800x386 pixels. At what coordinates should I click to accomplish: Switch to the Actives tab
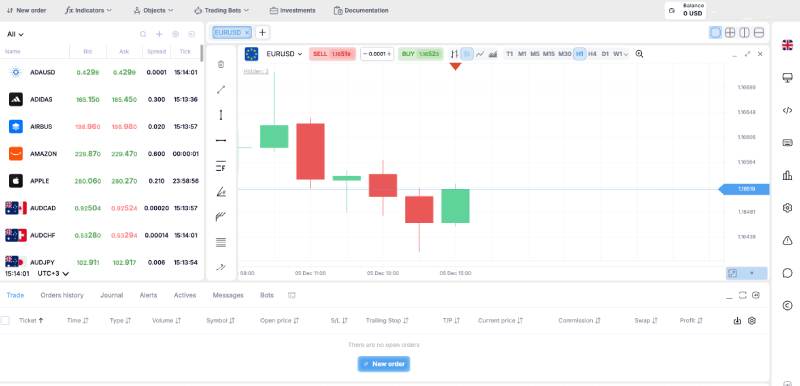(185, 295)
